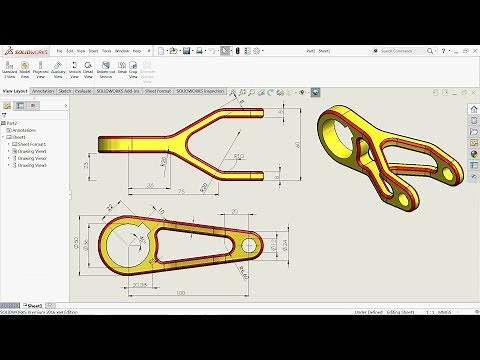Open the Tools menu
The image size is (480, 360).
coord(107,51)
